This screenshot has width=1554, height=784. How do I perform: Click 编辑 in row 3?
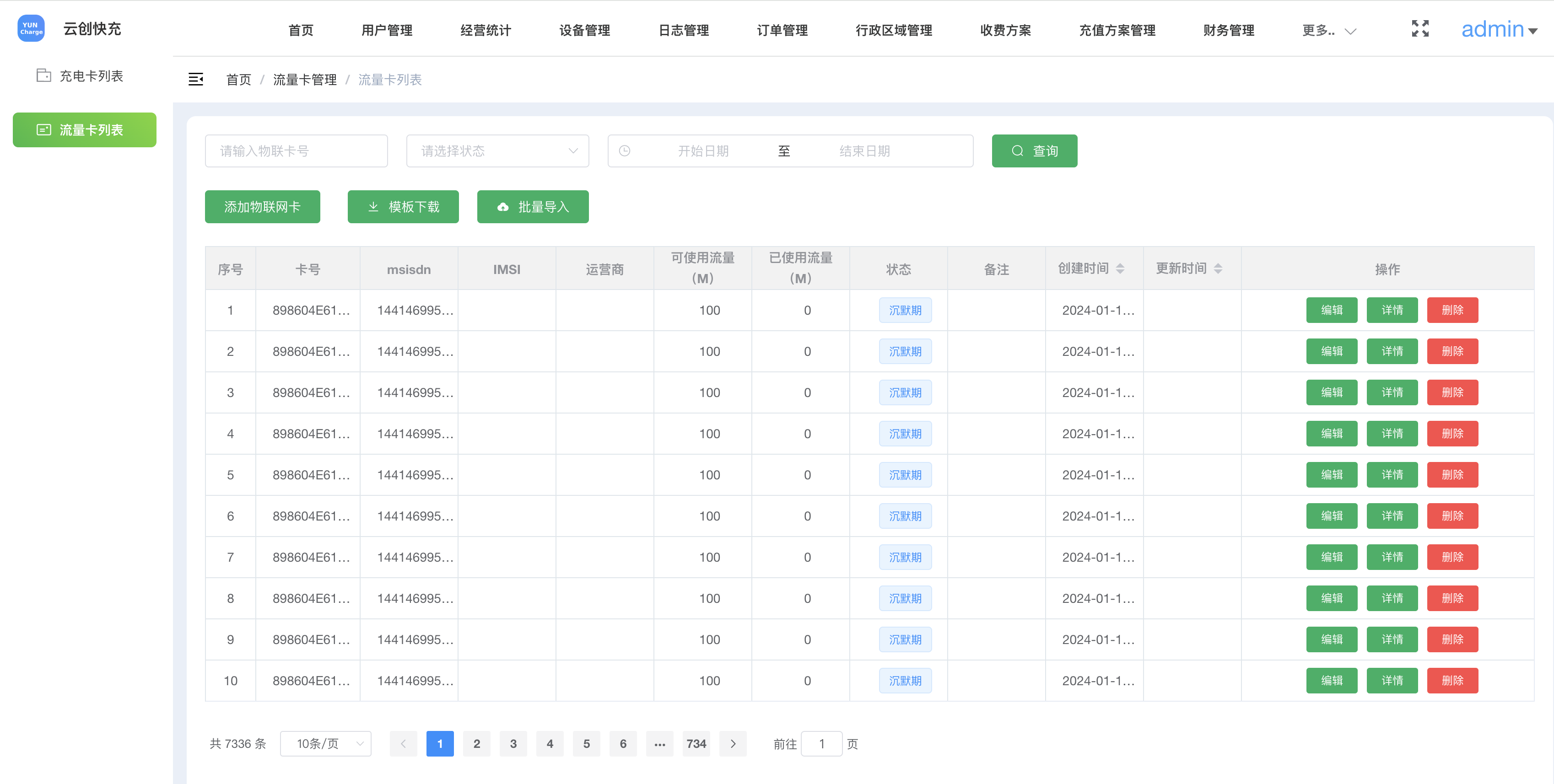click(1332, 392)
